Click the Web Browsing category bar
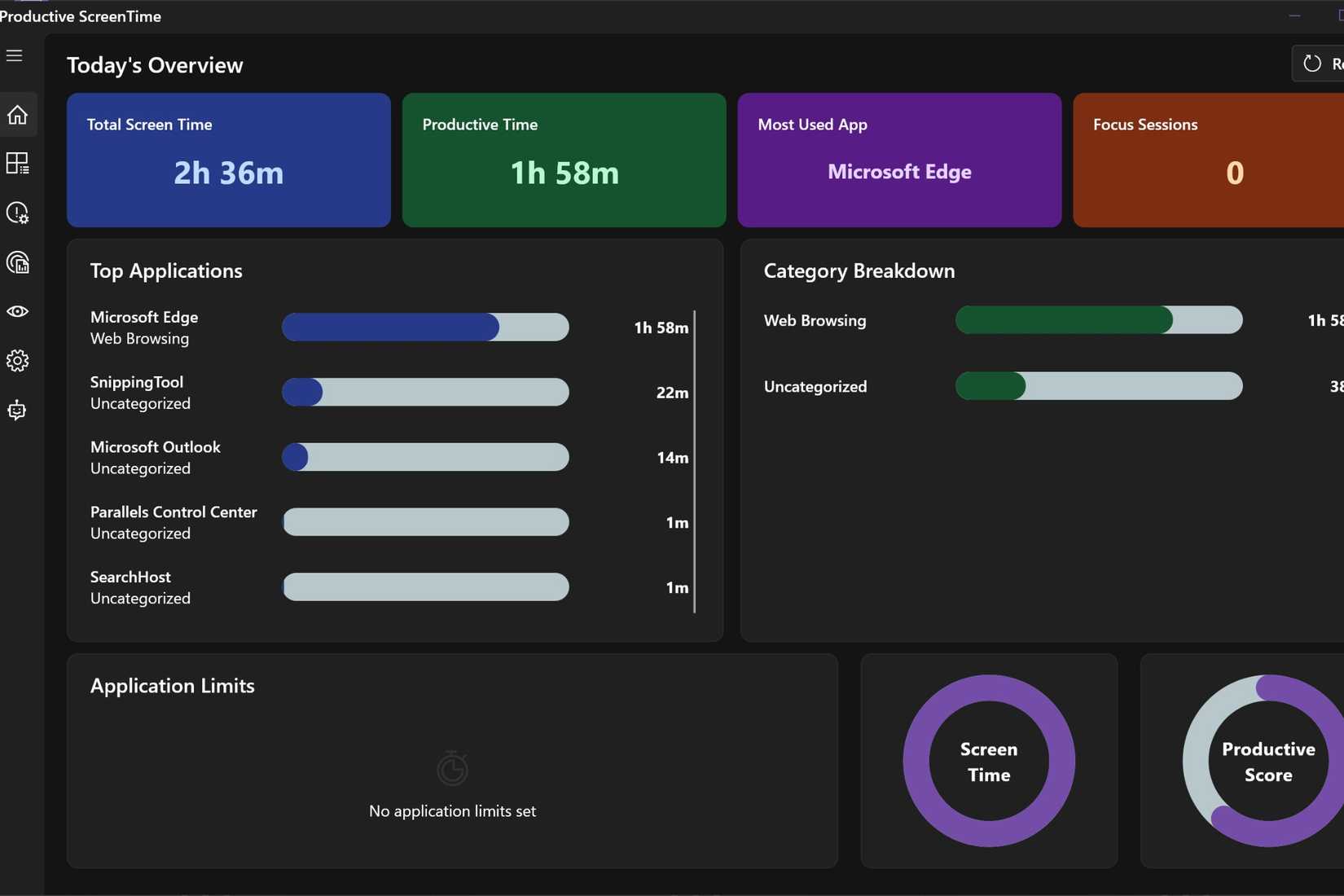This screenshot has height=896, width=1344. click(x=1099, y=320)
